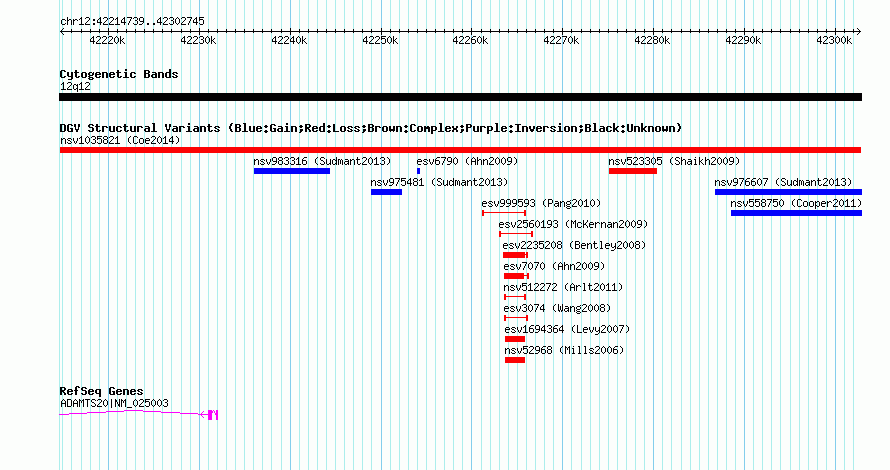Click the red nsv1035821 loss bar
Viewport: 890px width, 470px height.
460,150
